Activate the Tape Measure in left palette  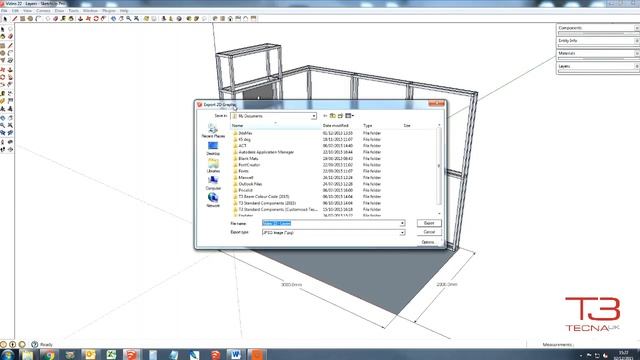click(x=3, y=93)
